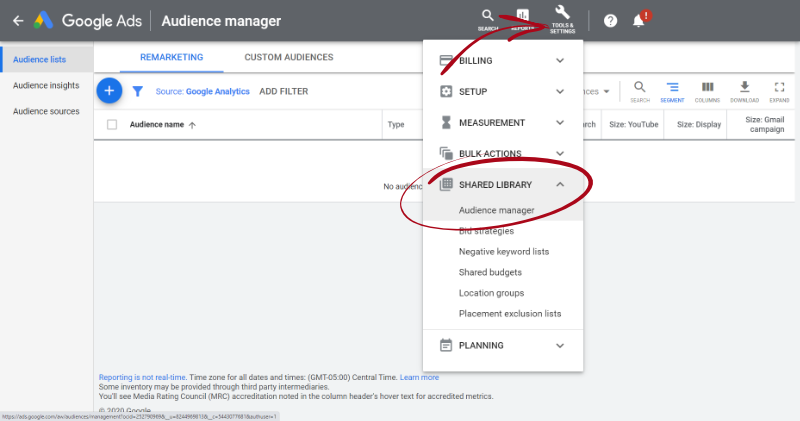Click the Planning calendar icon

click(446, 345)
